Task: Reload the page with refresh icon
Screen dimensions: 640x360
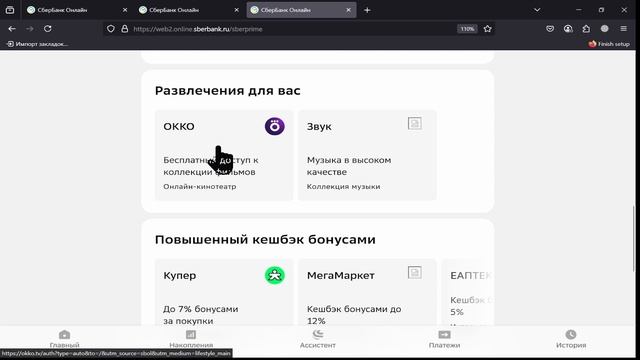Action: click(x=48, y=29)
